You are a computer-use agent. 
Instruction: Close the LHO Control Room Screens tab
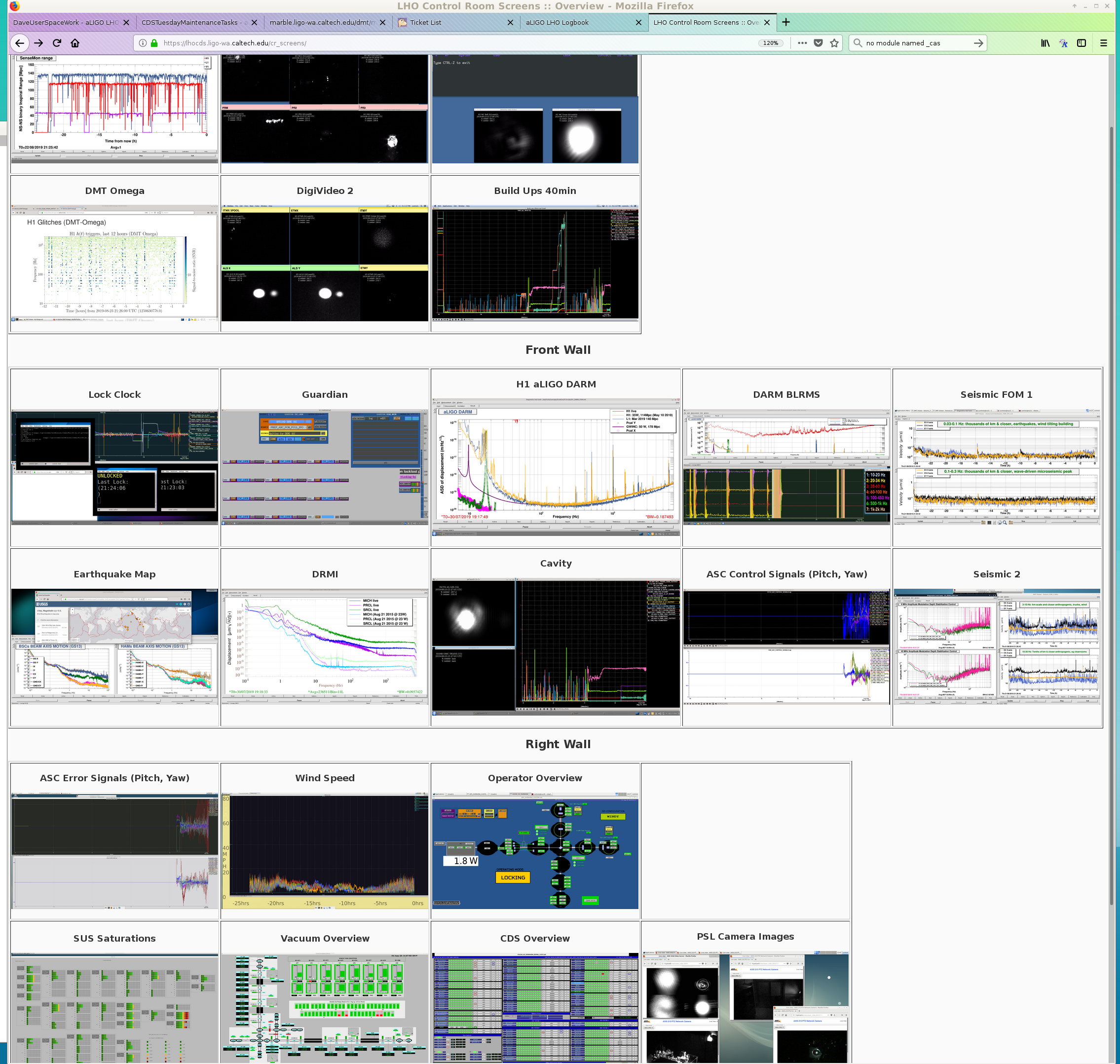[x=767, y=23]
